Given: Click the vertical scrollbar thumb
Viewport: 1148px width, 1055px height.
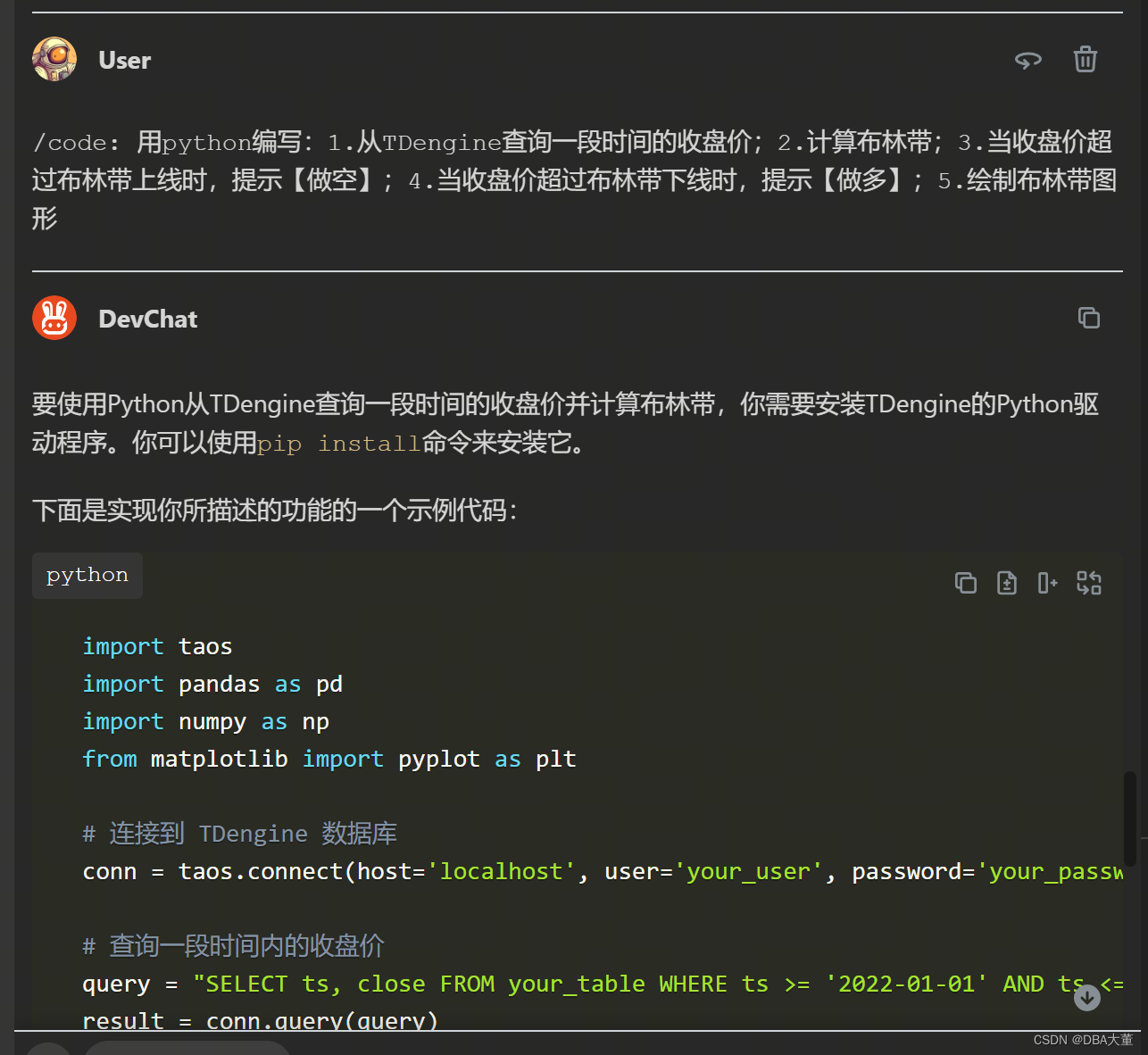Looking at the screenshot, I should tap(1130, 819).
